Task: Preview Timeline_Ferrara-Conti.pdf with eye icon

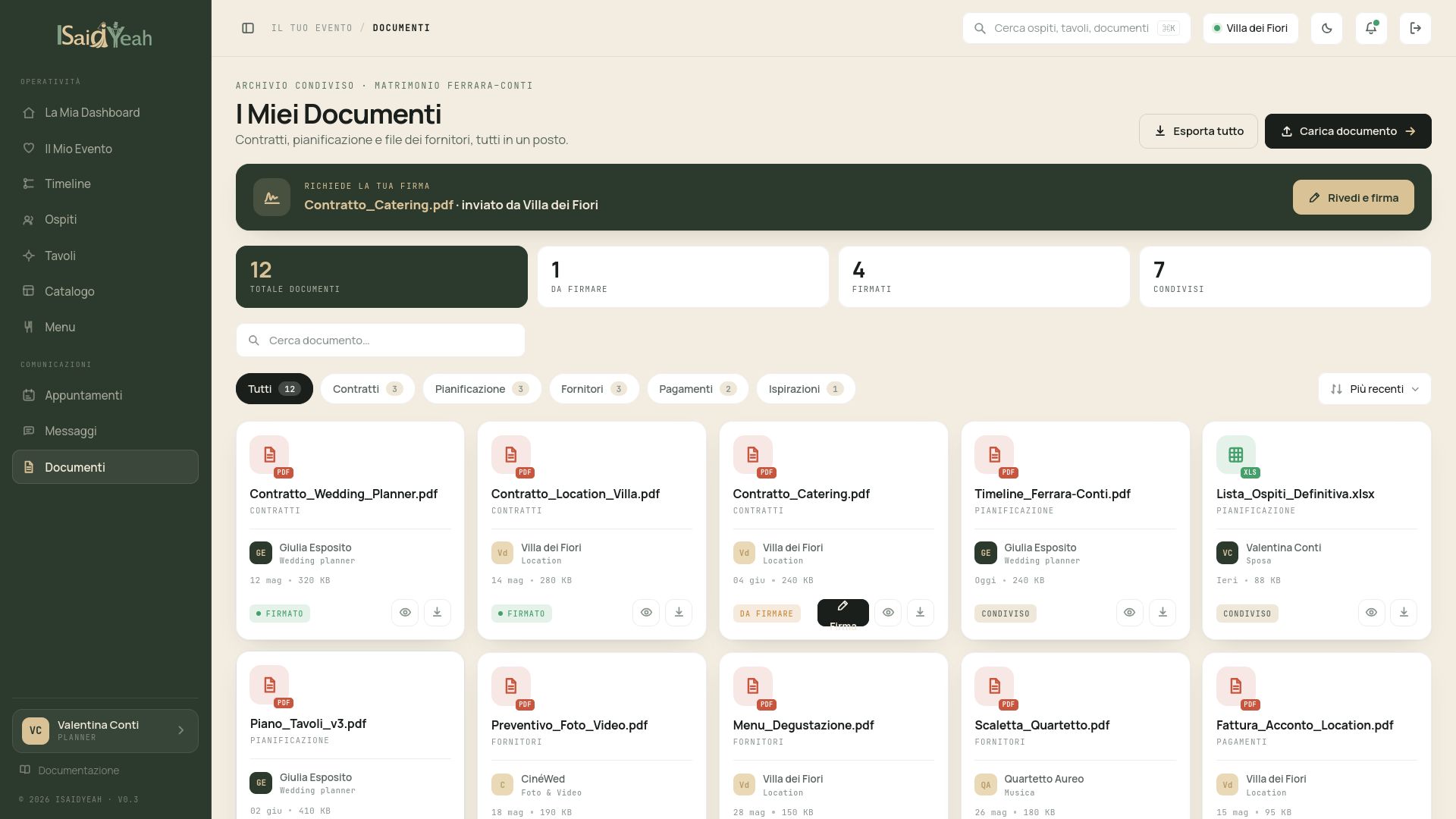Action: point(1129,613)
